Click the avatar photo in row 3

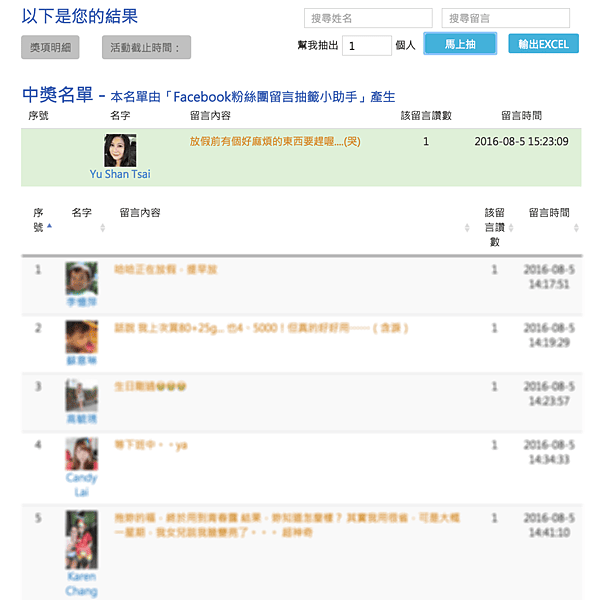tap(81, 395)
